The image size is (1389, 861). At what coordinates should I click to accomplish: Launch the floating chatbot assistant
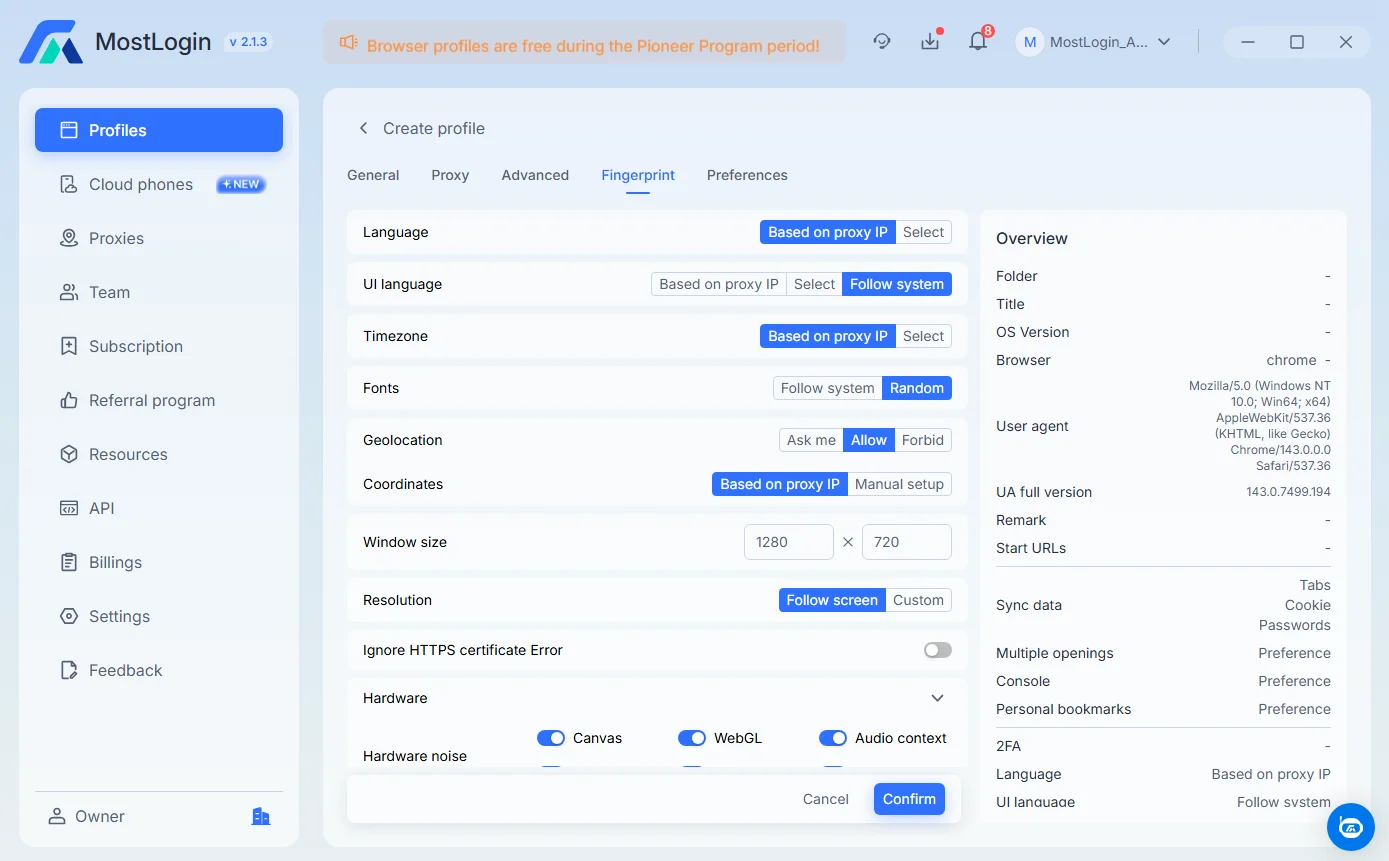click(1350, 827)
